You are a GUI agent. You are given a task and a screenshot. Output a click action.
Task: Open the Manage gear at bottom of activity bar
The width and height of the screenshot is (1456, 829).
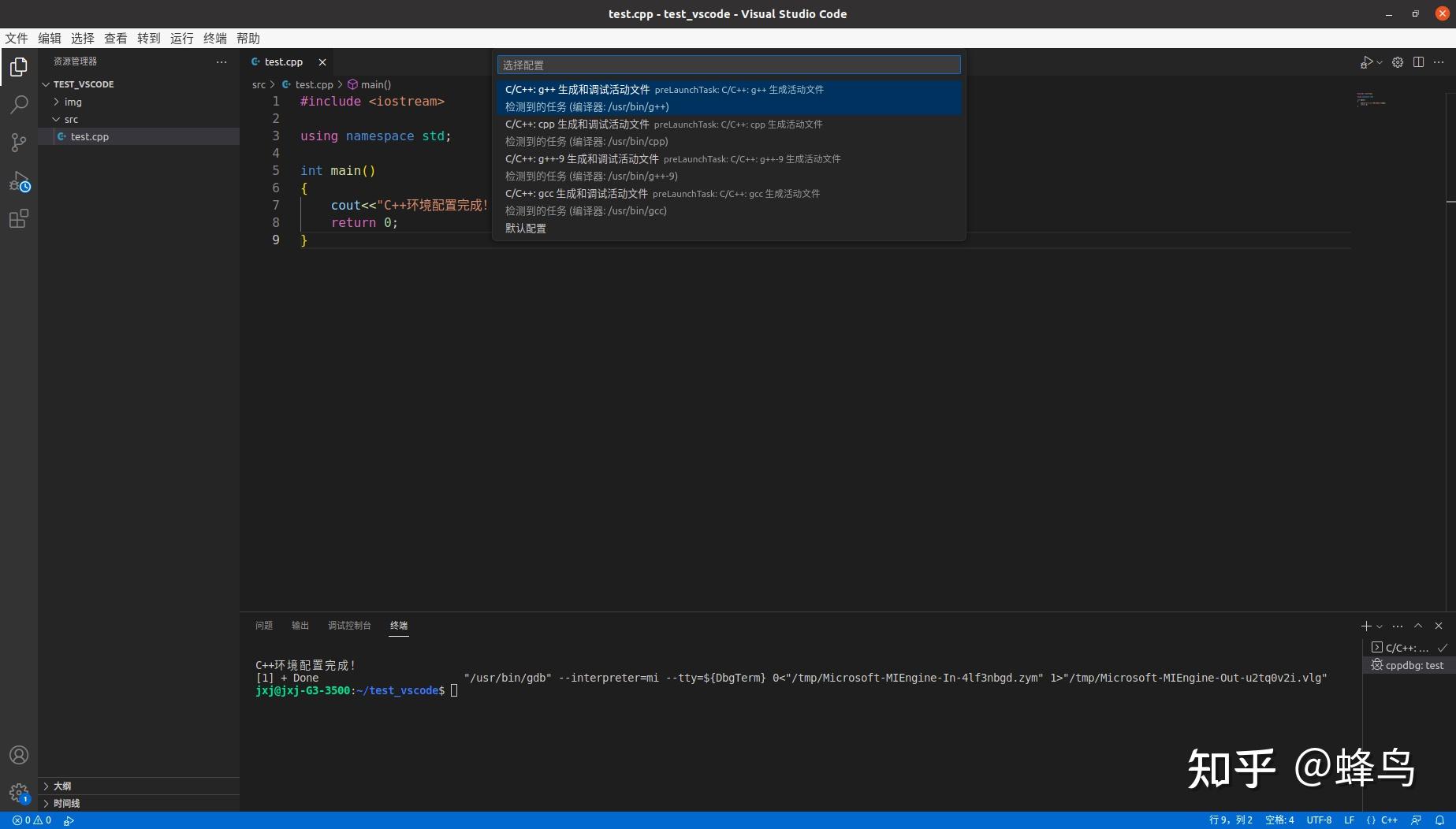[x=19, y=793]
